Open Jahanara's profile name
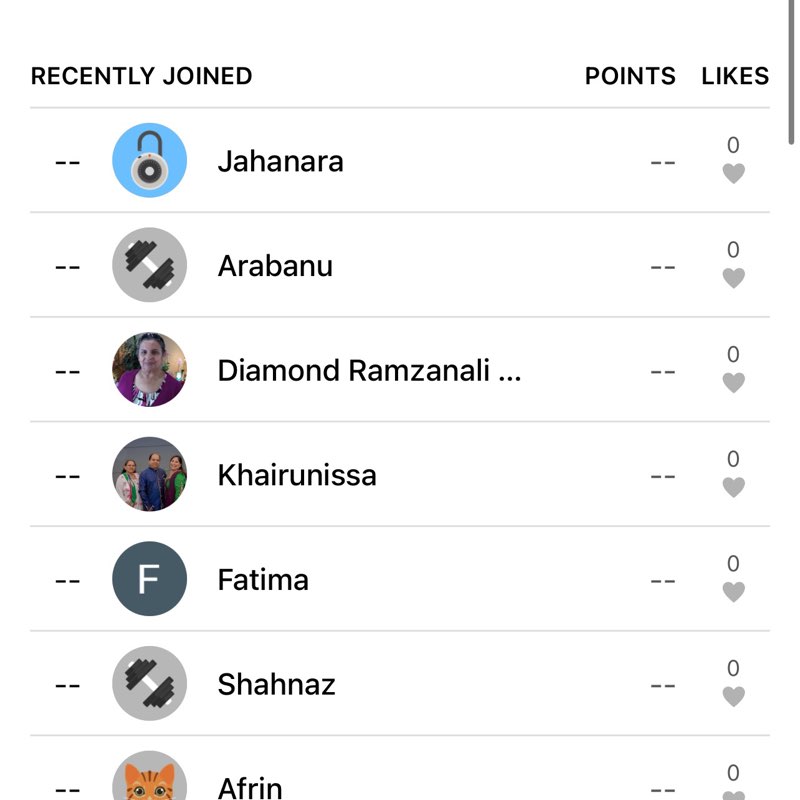800x800 pixels. pyautogui.click(x=280, y=161)
